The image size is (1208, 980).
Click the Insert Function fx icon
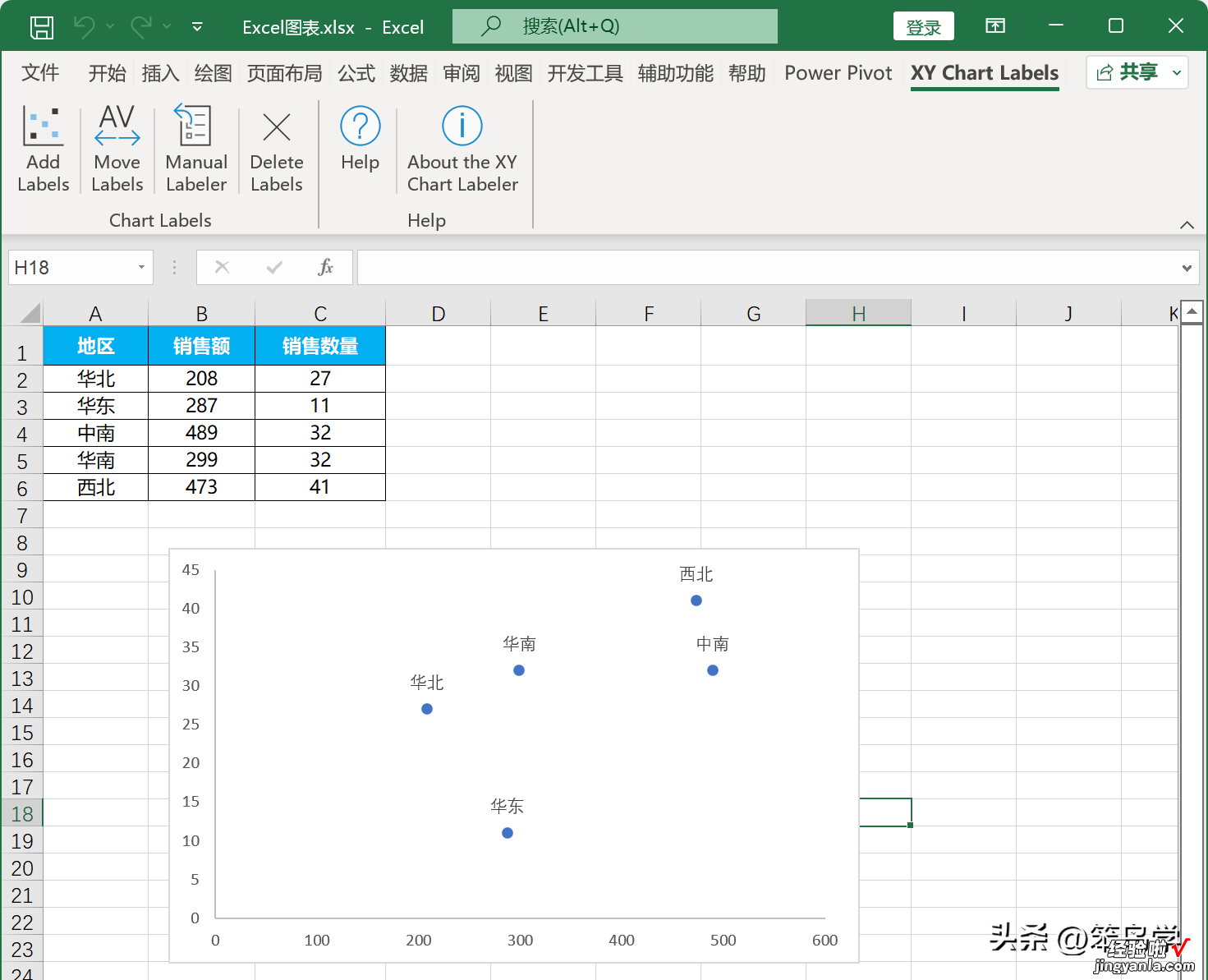pos(326,267)
